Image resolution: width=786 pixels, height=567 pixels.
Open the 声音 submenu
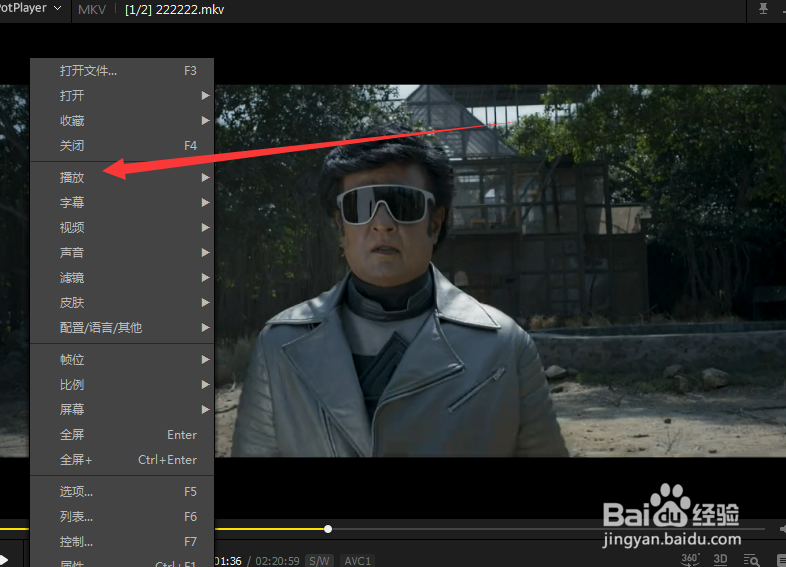point(122,253)
